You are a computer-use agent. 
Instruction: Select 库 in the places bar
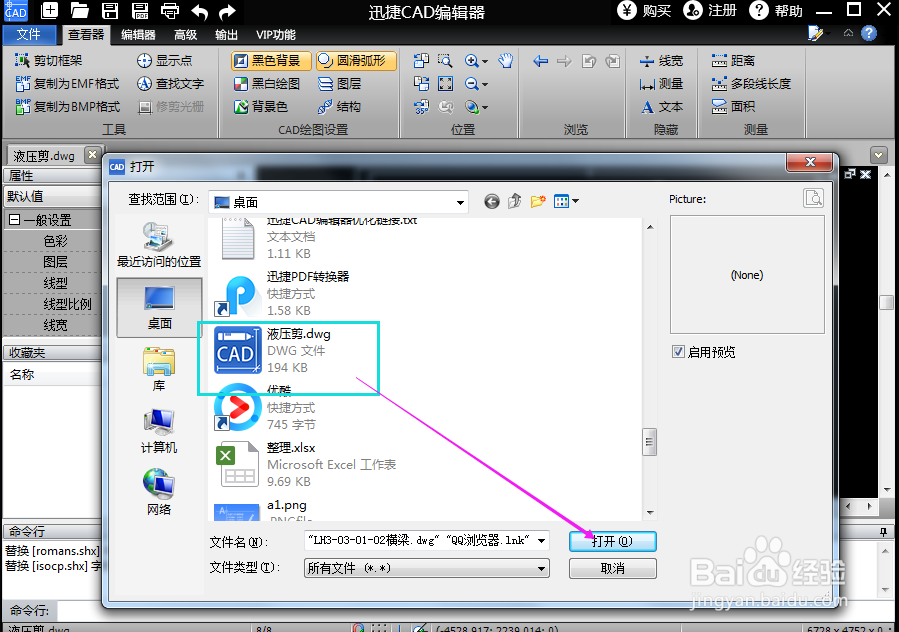click(x=159, y=369)
